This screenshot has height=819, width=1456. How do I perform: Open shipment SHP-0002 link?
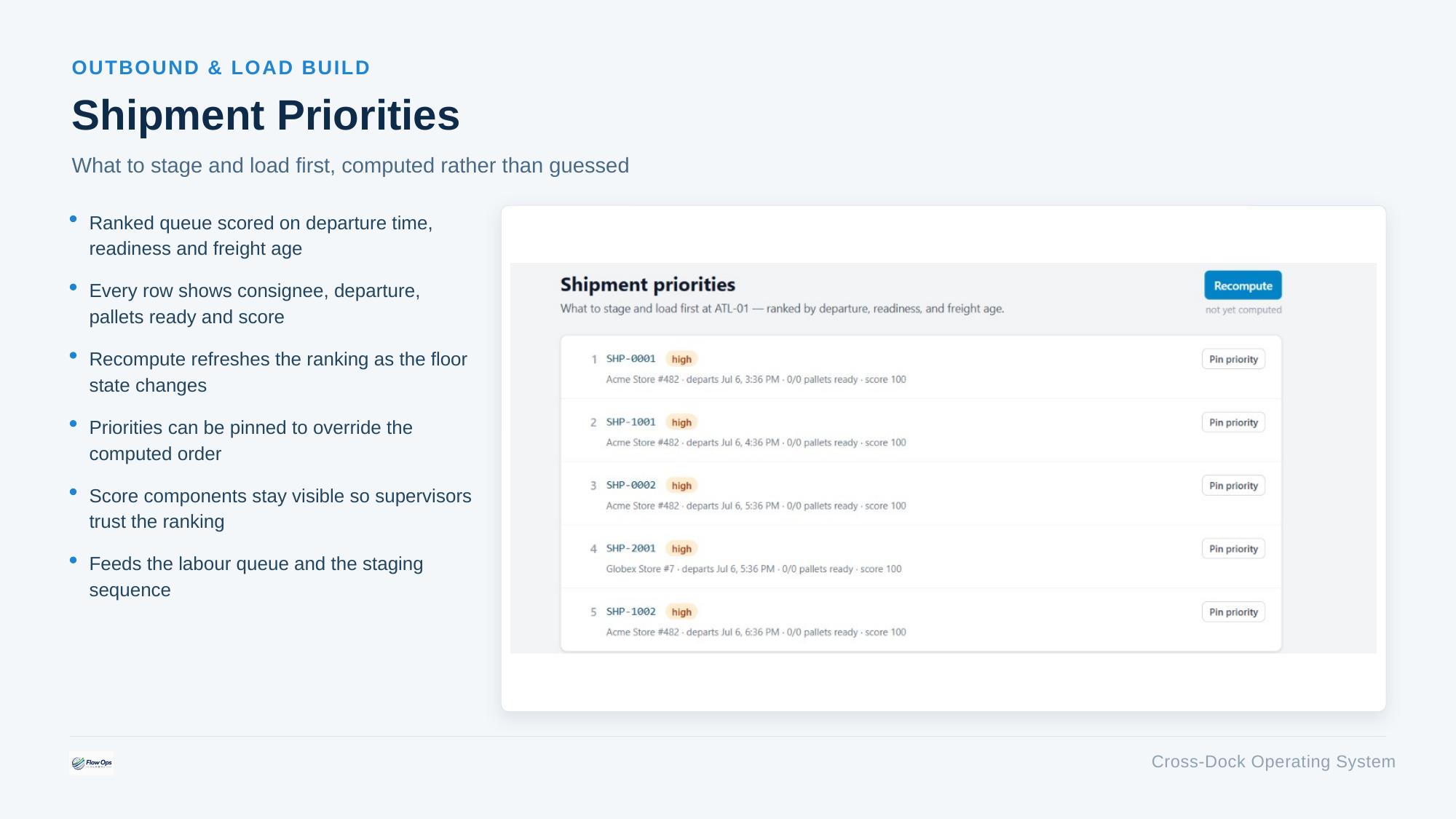pyautogui.click(x=630, y=486)
